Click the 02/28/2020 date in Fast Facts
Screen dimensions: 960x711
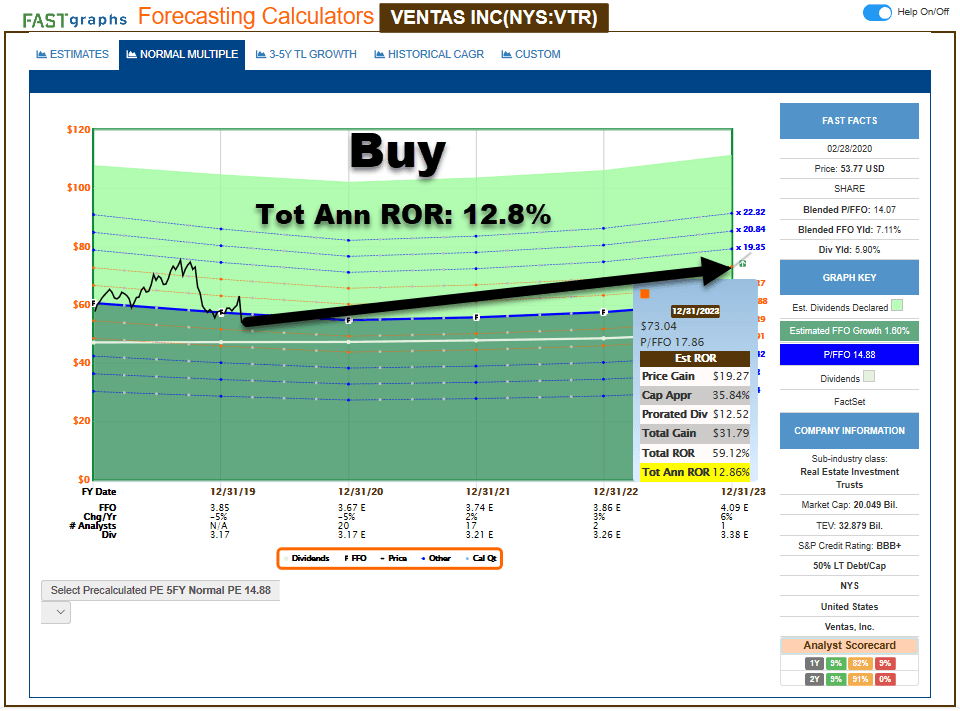tap(849, 149)
